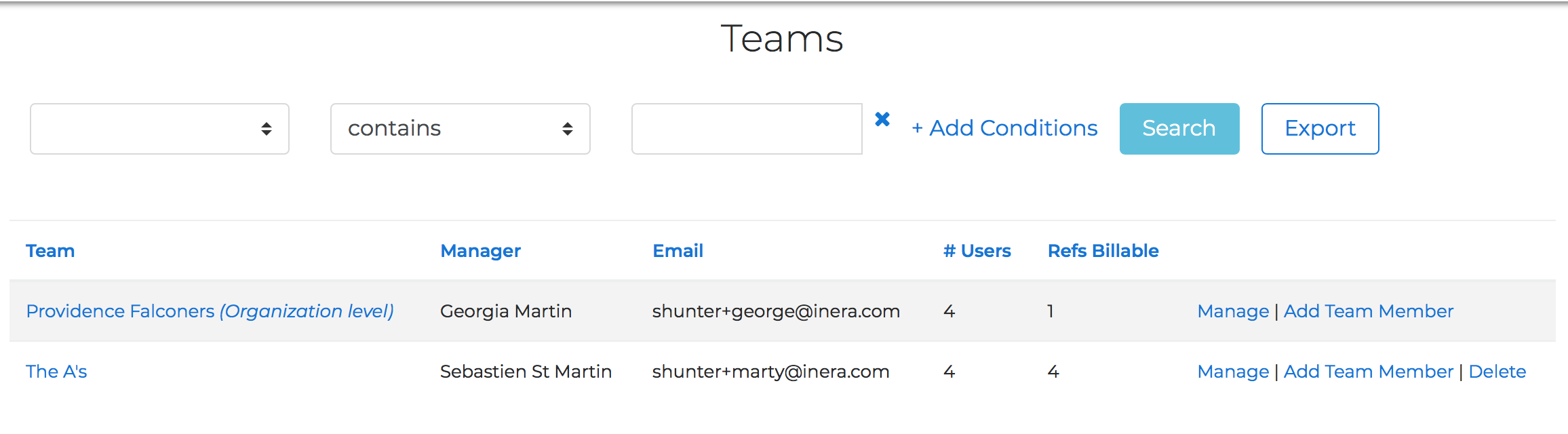Click Manage for The A's
The width and height of the screenshot is (1568, 434).
1233,372
